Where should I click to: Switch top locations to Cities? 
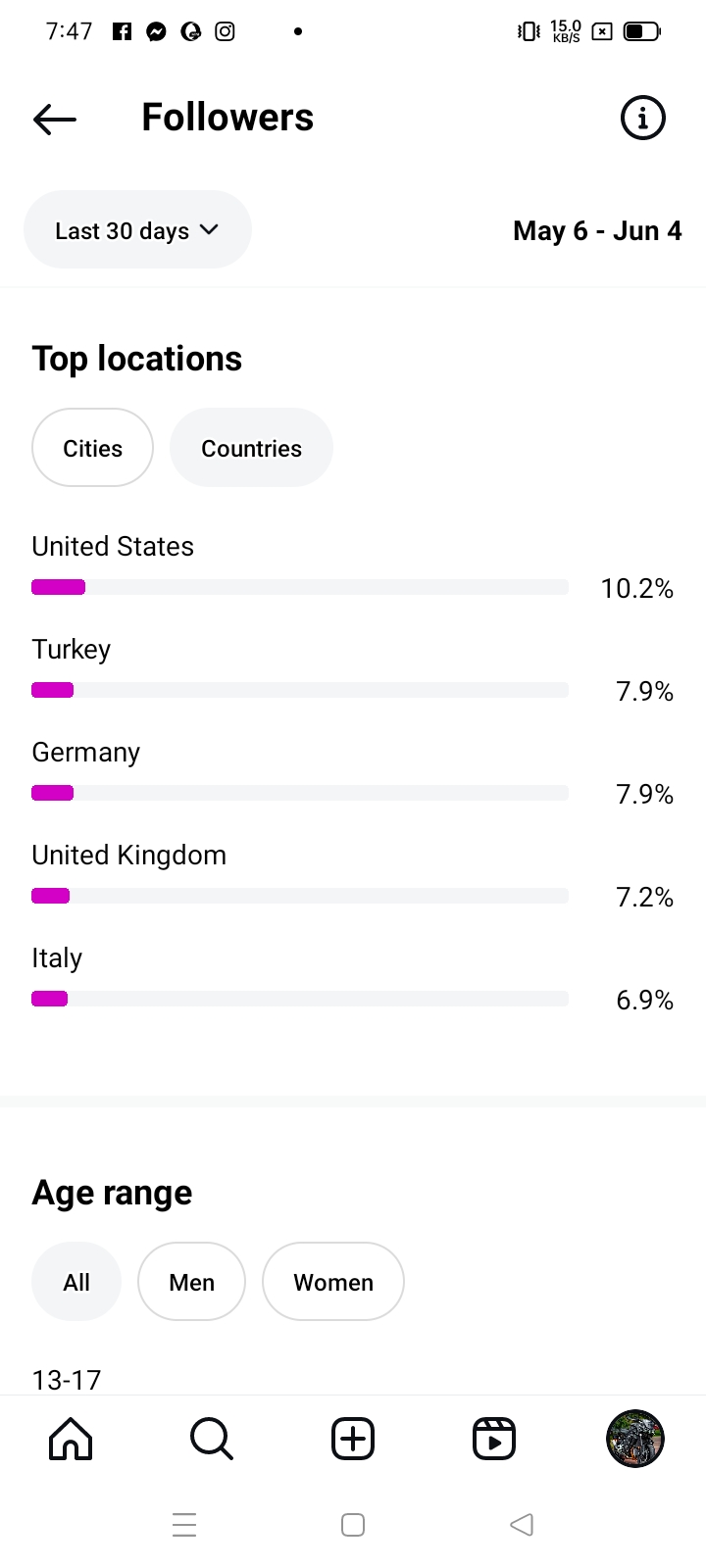pyautogui.click(x=92, y=448)
